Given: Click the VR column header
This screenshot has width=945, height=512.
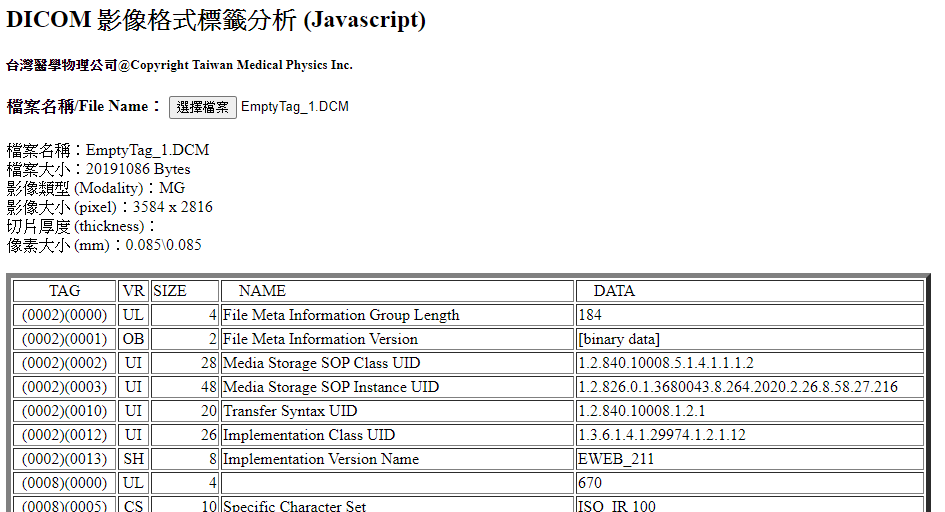Looking at the screenshot, I should [x=133, y=291].
